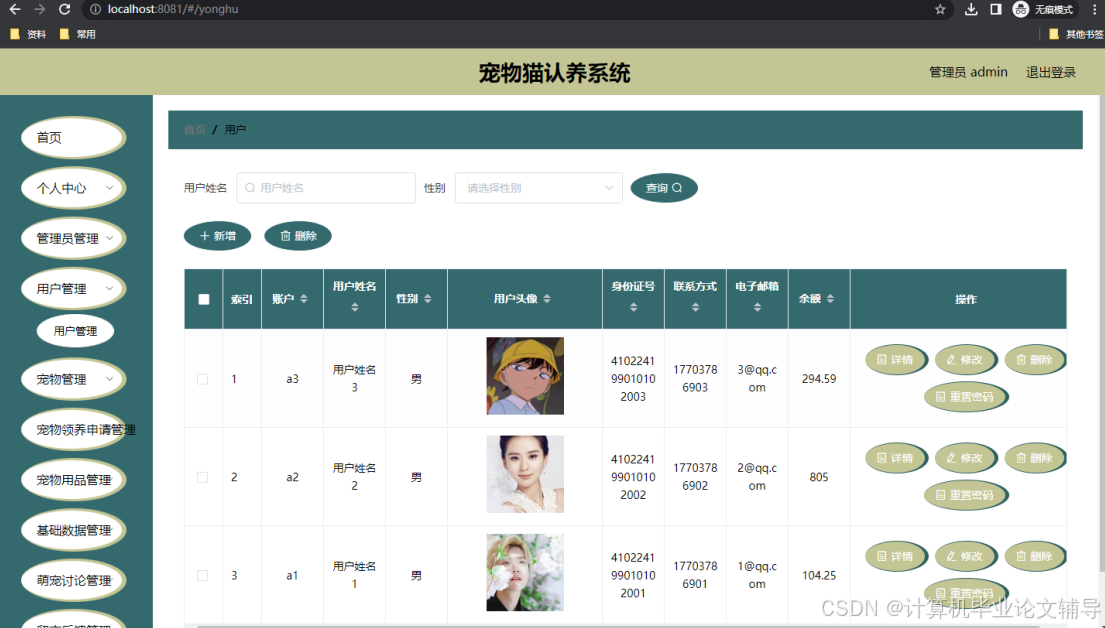Sort table by 用户头像 column arrows

click(x=547, y=299)
